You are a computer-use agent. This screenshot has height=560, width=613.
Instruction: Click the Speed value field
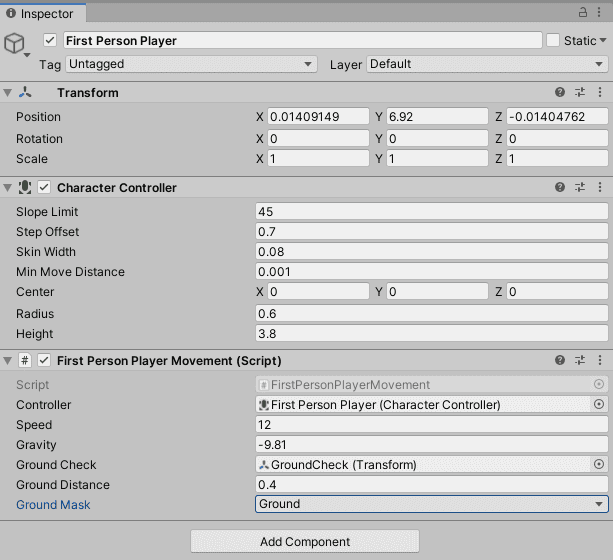(432, 424)
